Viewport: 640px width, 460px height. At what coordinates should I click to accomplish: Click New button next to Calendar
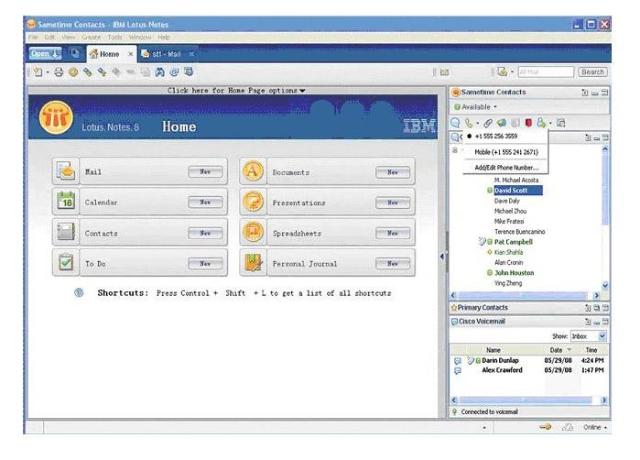click(x=206, y=202)
